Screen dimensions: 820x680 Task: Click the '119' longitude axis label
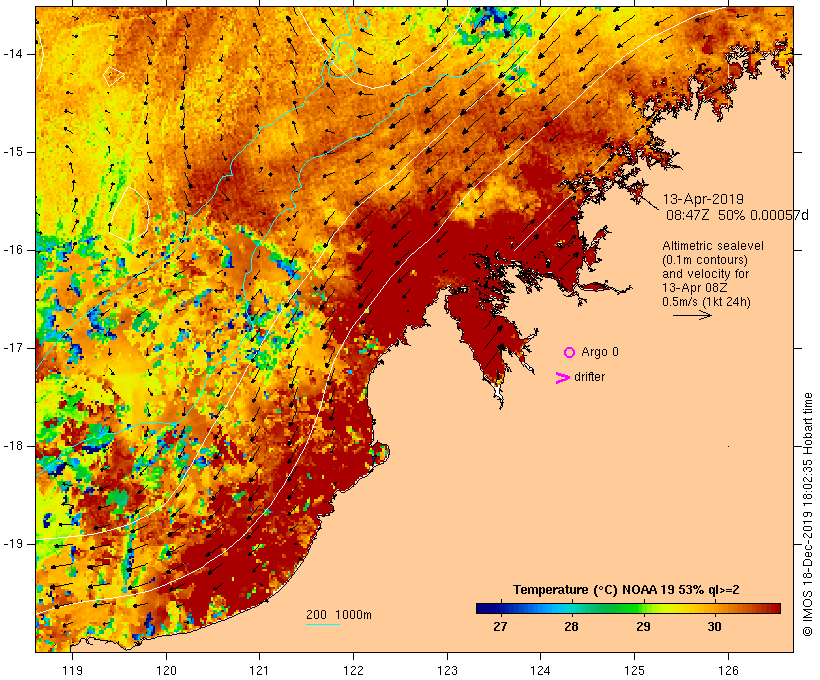click(73, 670)
